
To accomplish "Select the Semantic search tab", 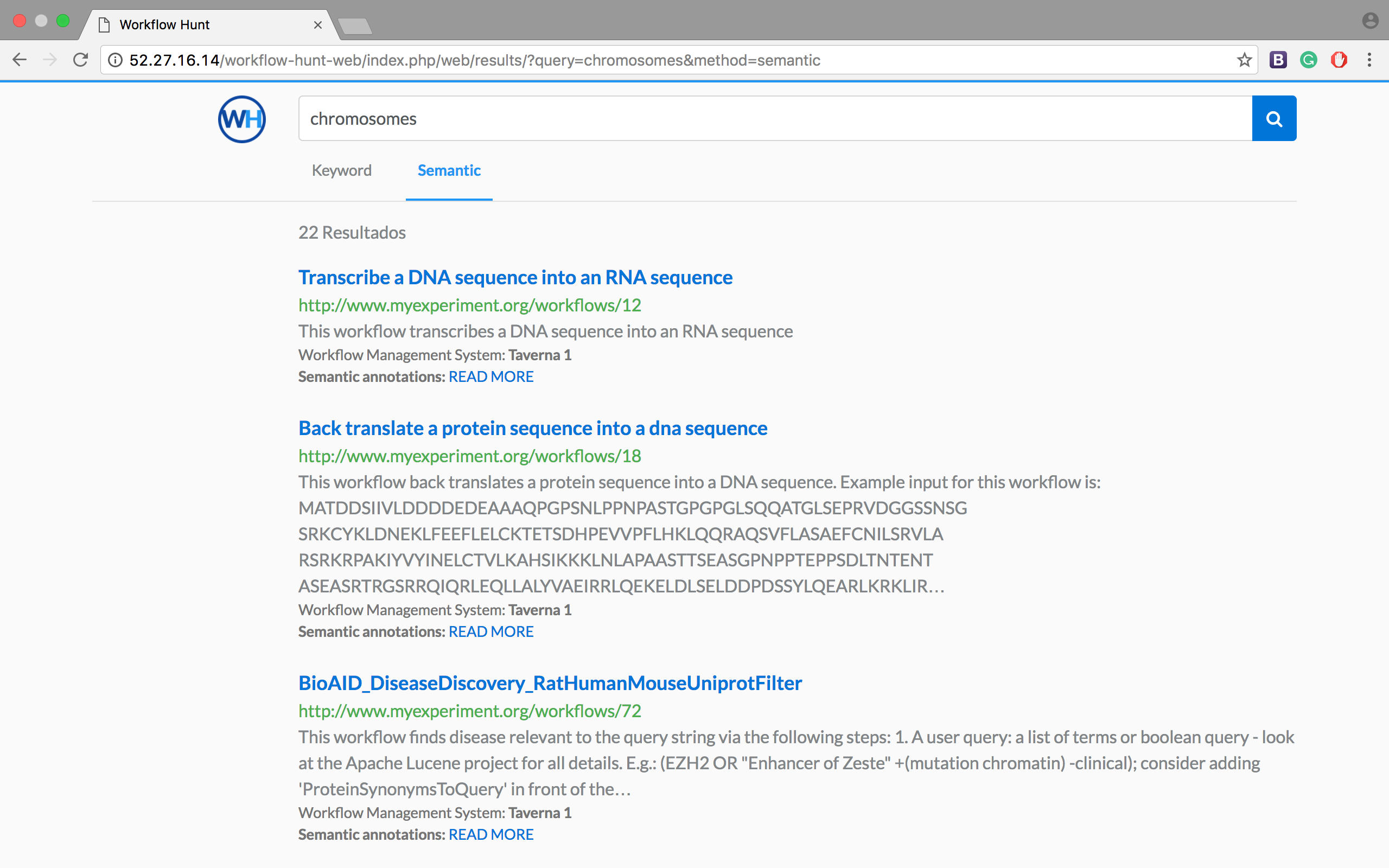I will point(449,170).
